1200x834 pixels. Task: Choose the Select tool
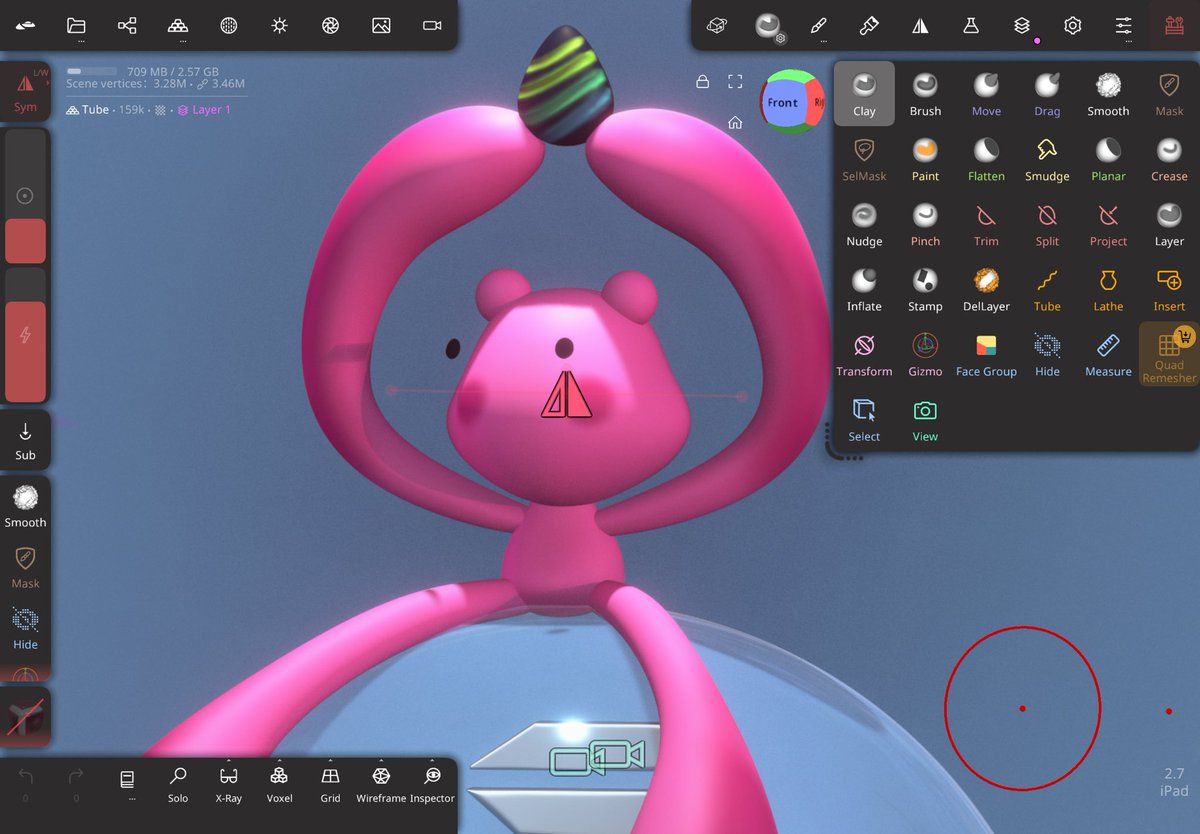pos(864,419)
